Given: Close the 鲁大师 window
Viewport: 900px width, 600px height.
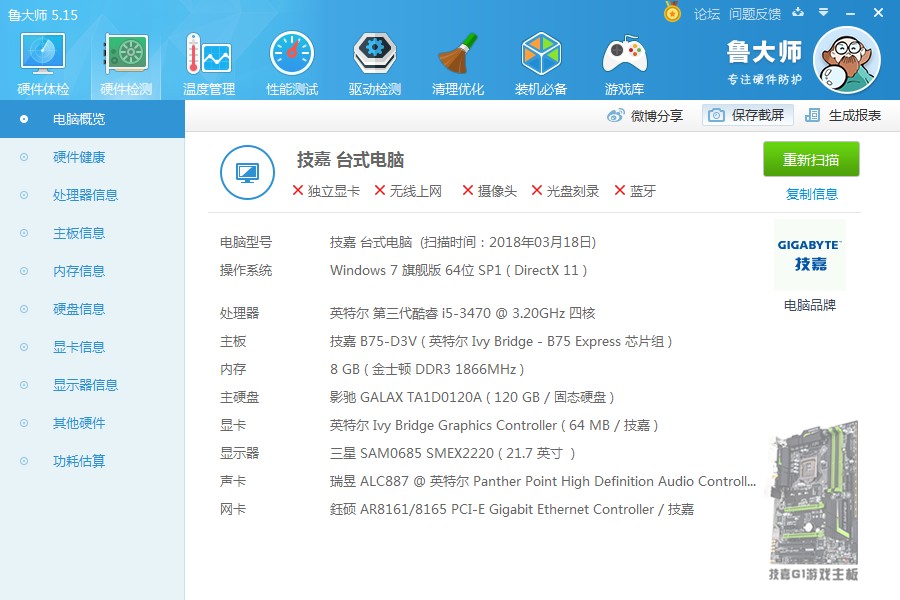Looking at the screenshot, I should click(878, 13).
